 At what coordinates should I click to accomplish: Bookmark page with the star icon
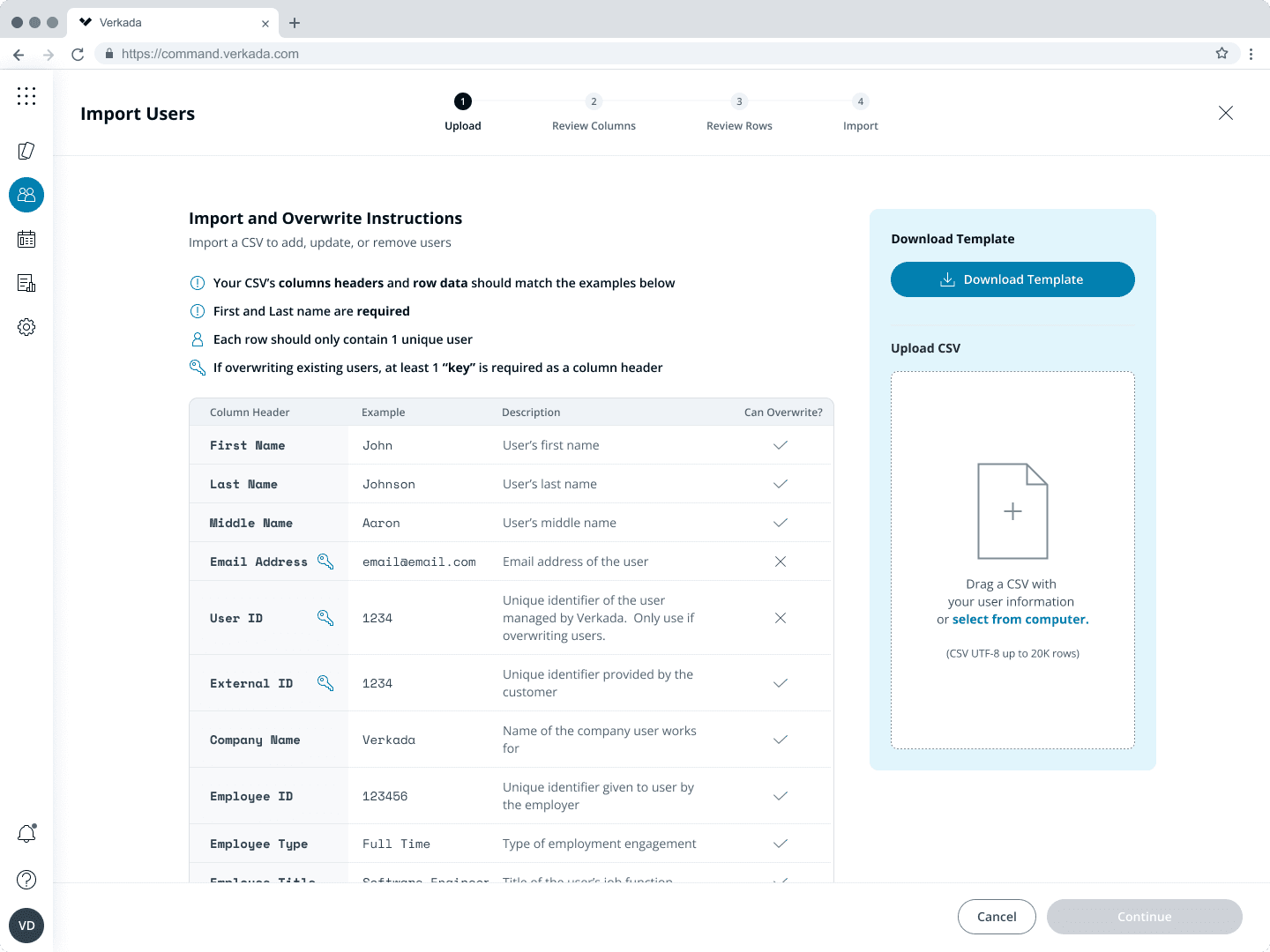(1221, 54)
